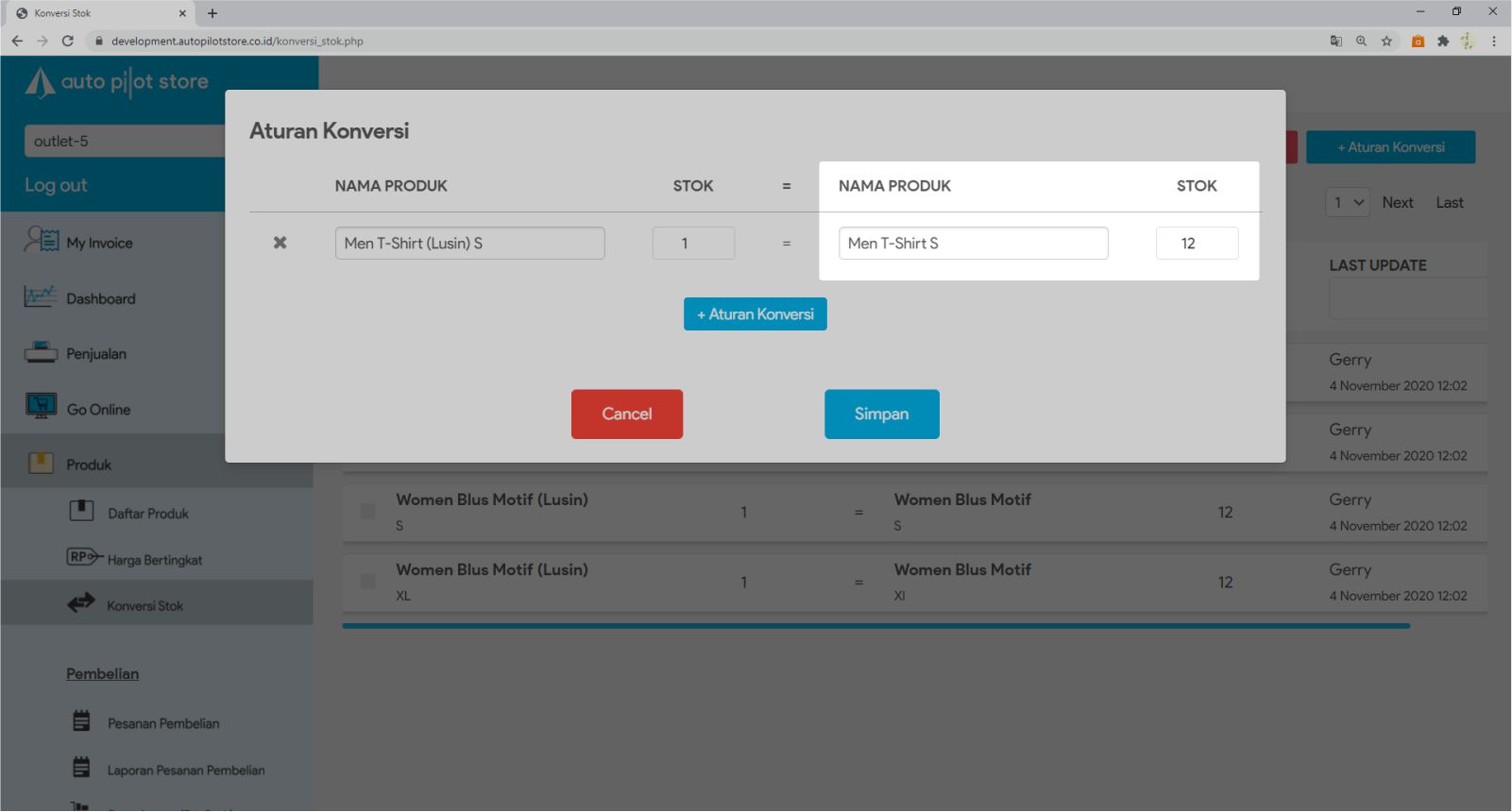This screenshot has height=812, width=1512.
Task: Open Pesanan Pembelian menu item
Action: click(x=162, y=723)
